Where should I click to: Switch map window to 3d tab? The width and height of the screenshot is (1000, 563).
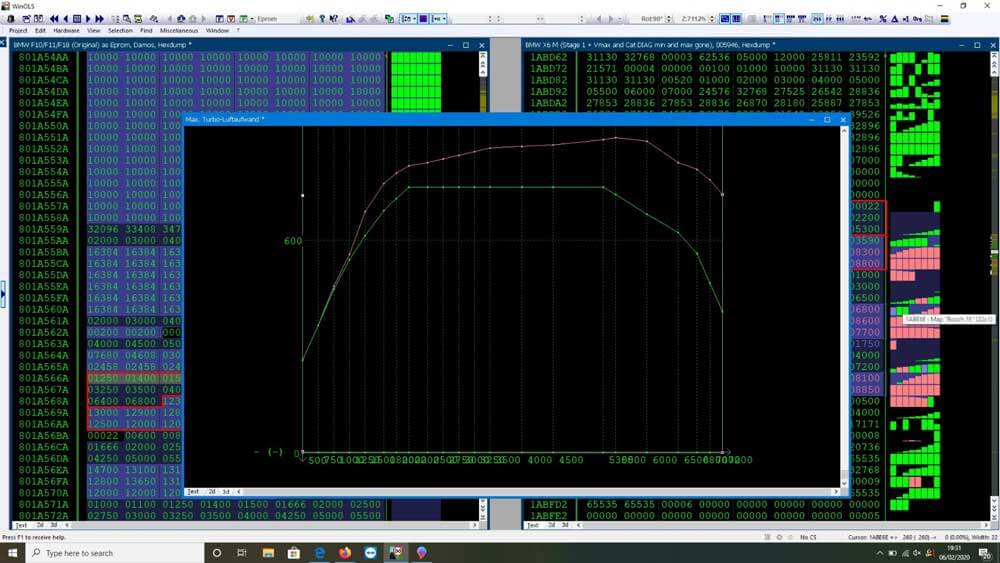click(225, 492)
